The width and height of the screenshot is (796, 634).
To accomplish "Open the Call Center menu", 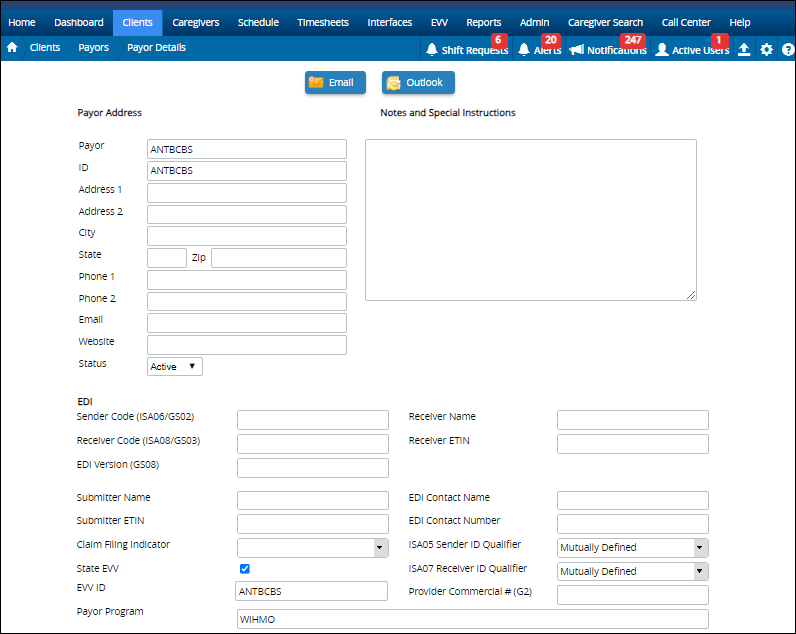I will pyautogui.click(x=686, y=22).
